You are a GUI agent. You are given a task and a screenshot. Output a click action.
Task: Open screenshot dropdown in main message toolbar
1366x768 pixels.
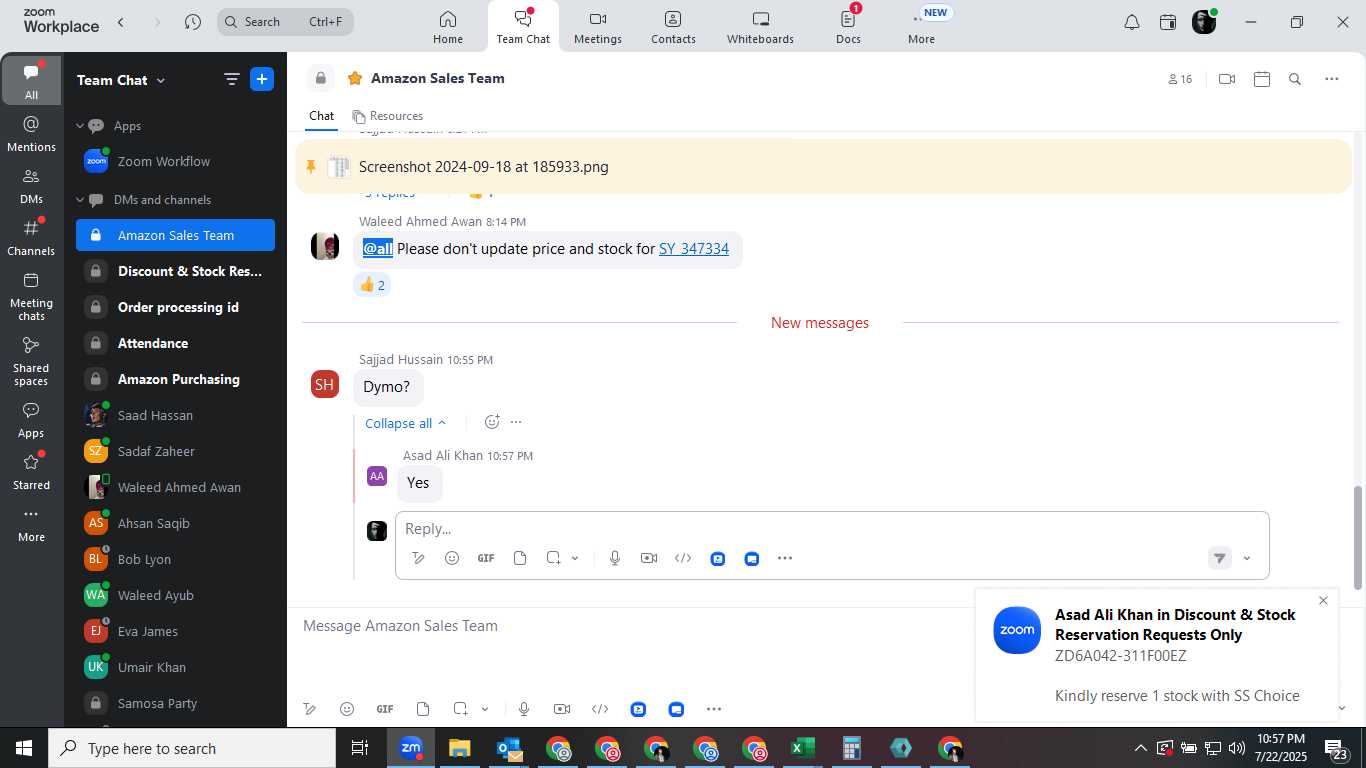[485, 709]
